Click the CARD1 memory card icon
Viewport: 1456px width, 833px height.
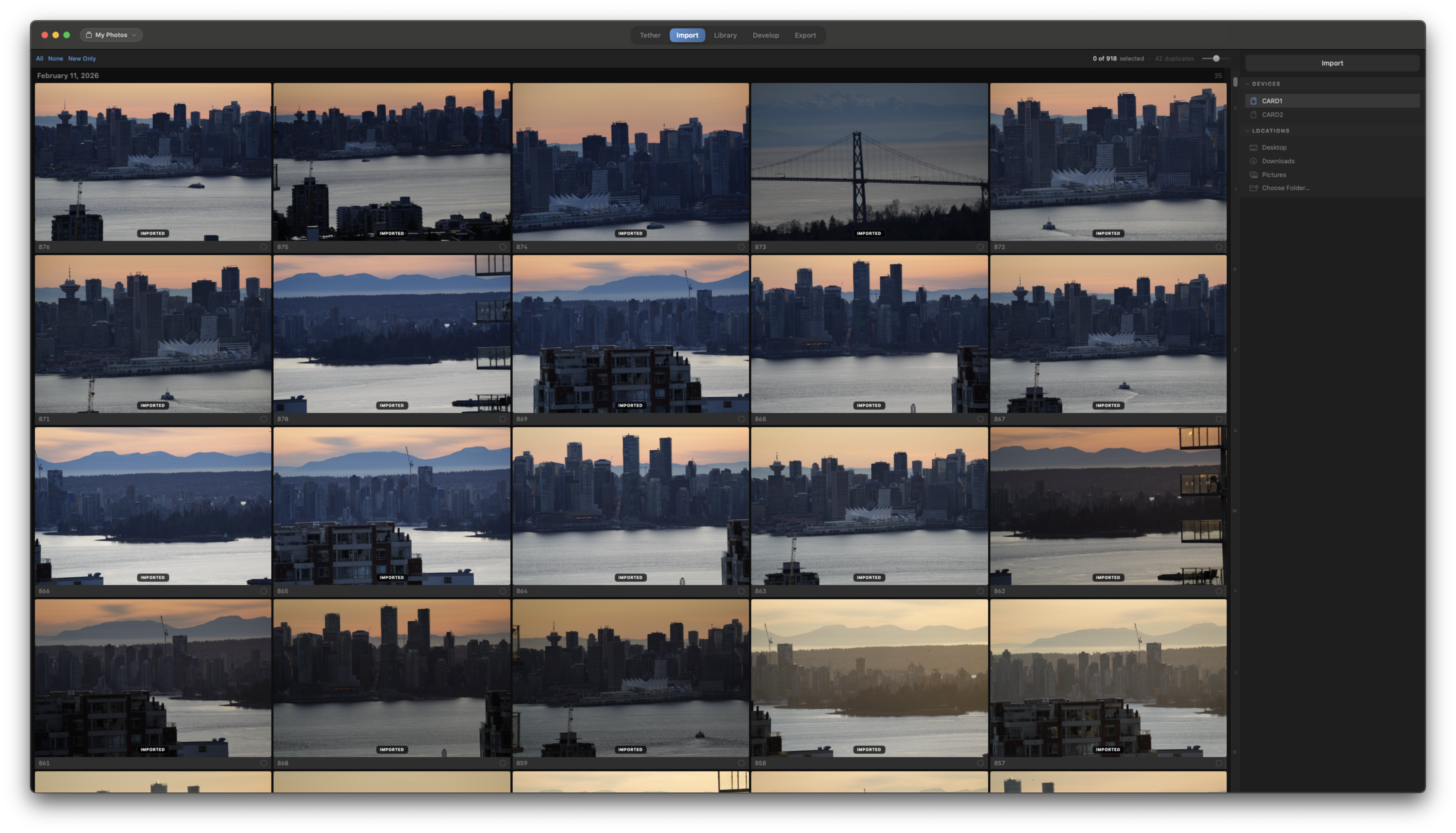pyautogui.click(x=1254, y=101)
